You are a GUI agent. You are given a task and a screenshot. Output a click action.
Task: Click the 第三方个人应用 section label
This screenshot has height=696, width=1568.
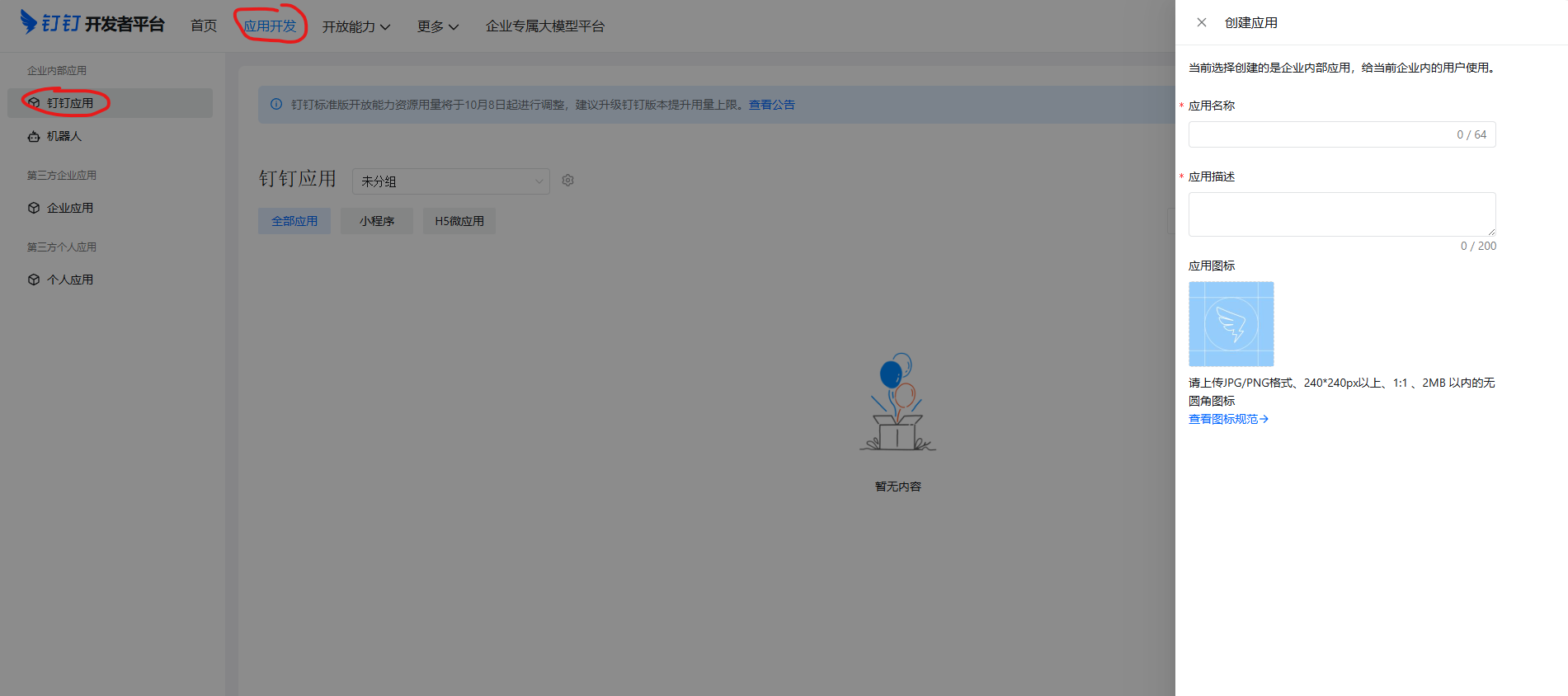[x=62, y=247]
